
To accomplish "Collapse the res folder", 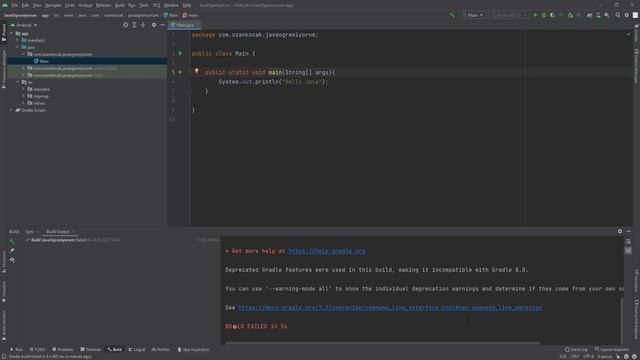I will coord(18,82).
